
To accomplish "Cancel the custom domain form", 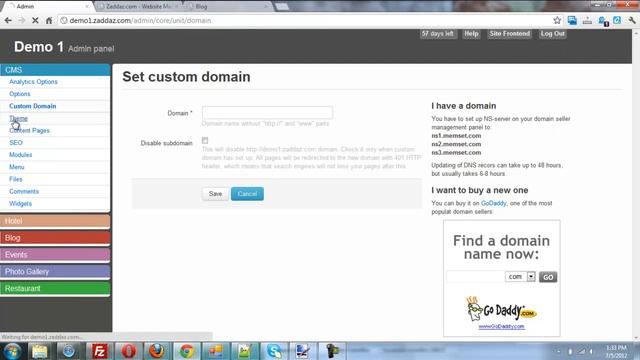I will (247, 194).
